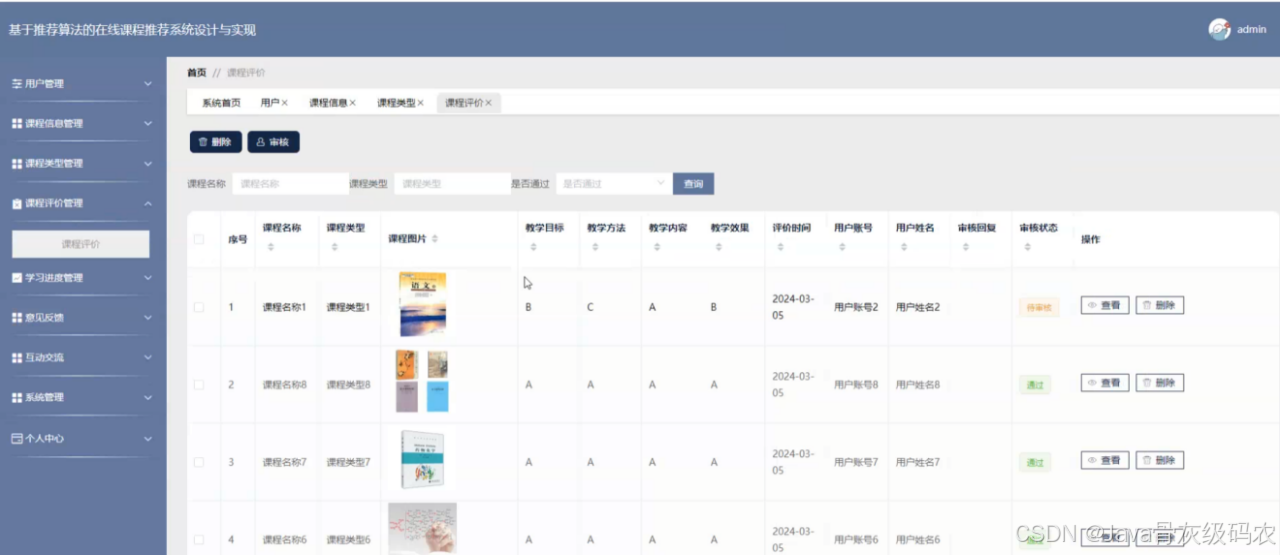1280x555 pixels.
Task: Close the 课程类型 tab
Action: [420, 103]
